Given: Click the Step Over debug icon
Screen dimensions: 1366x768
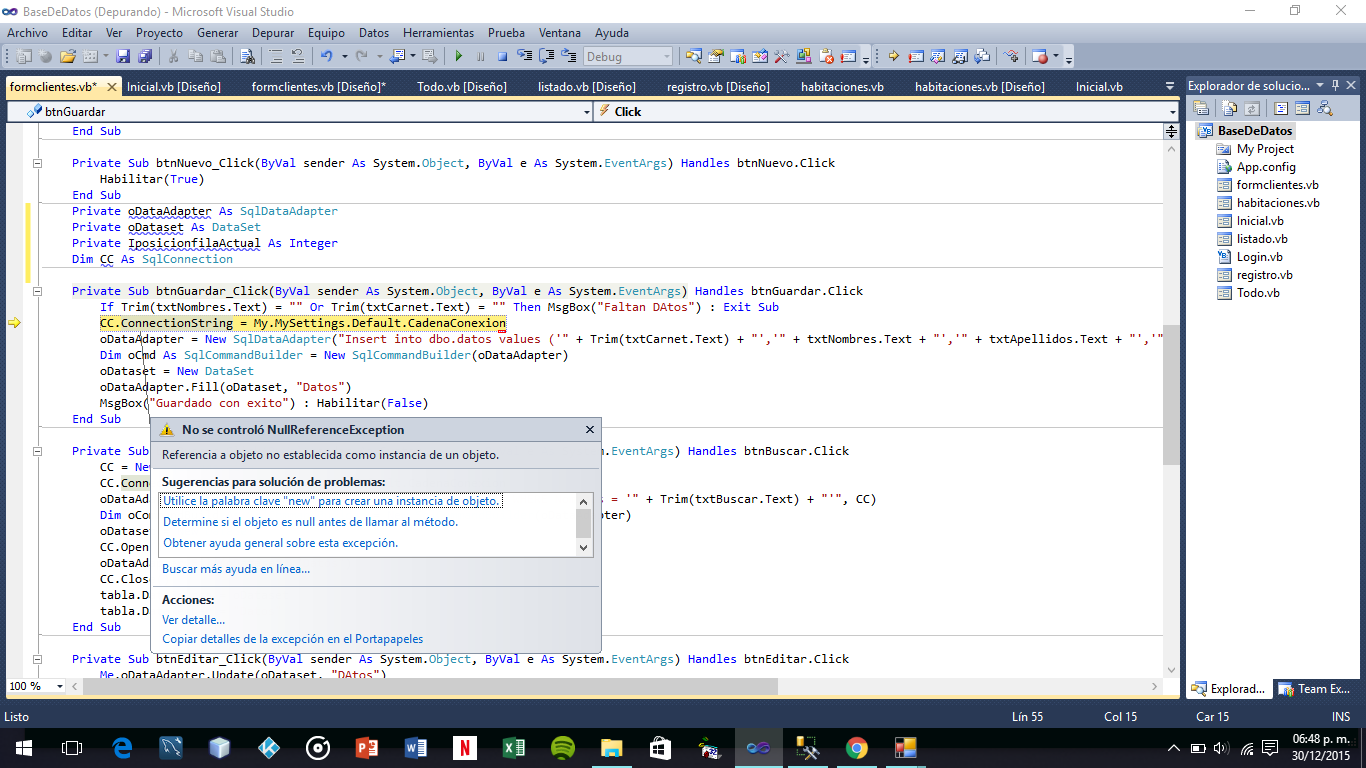Looking at the screenshot, I should (546, 56).
